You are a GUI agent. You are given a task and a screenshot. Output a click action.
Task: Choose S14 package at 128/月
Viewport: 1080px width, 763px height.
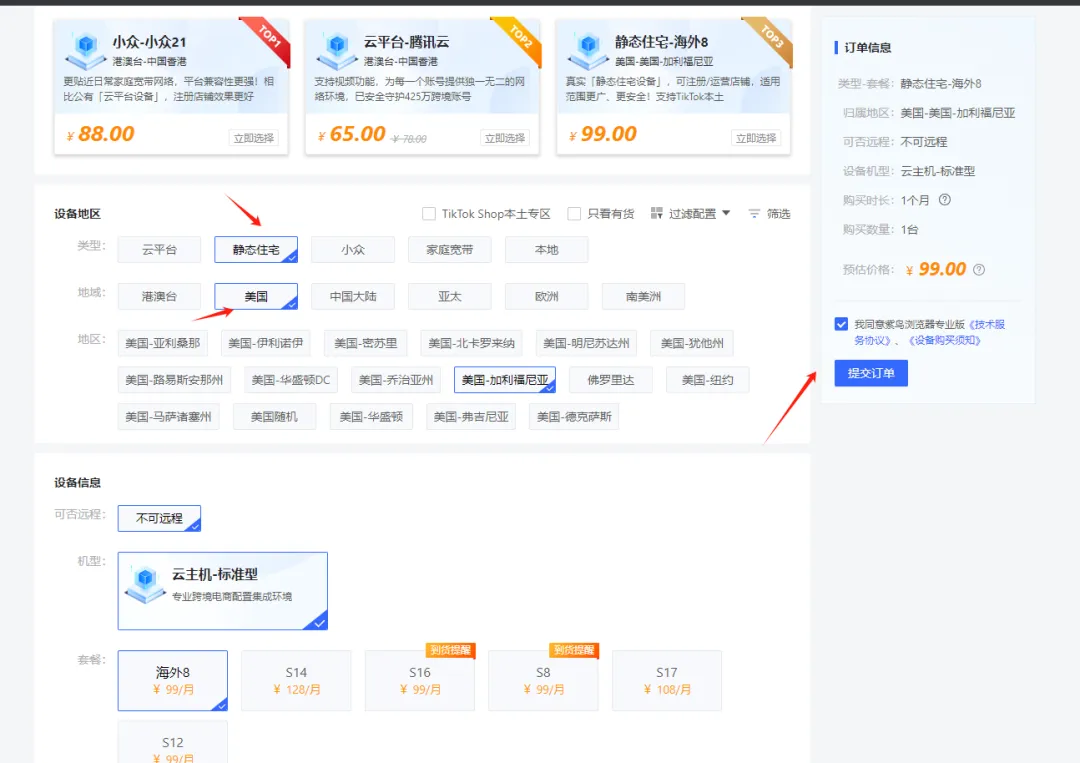296,680
